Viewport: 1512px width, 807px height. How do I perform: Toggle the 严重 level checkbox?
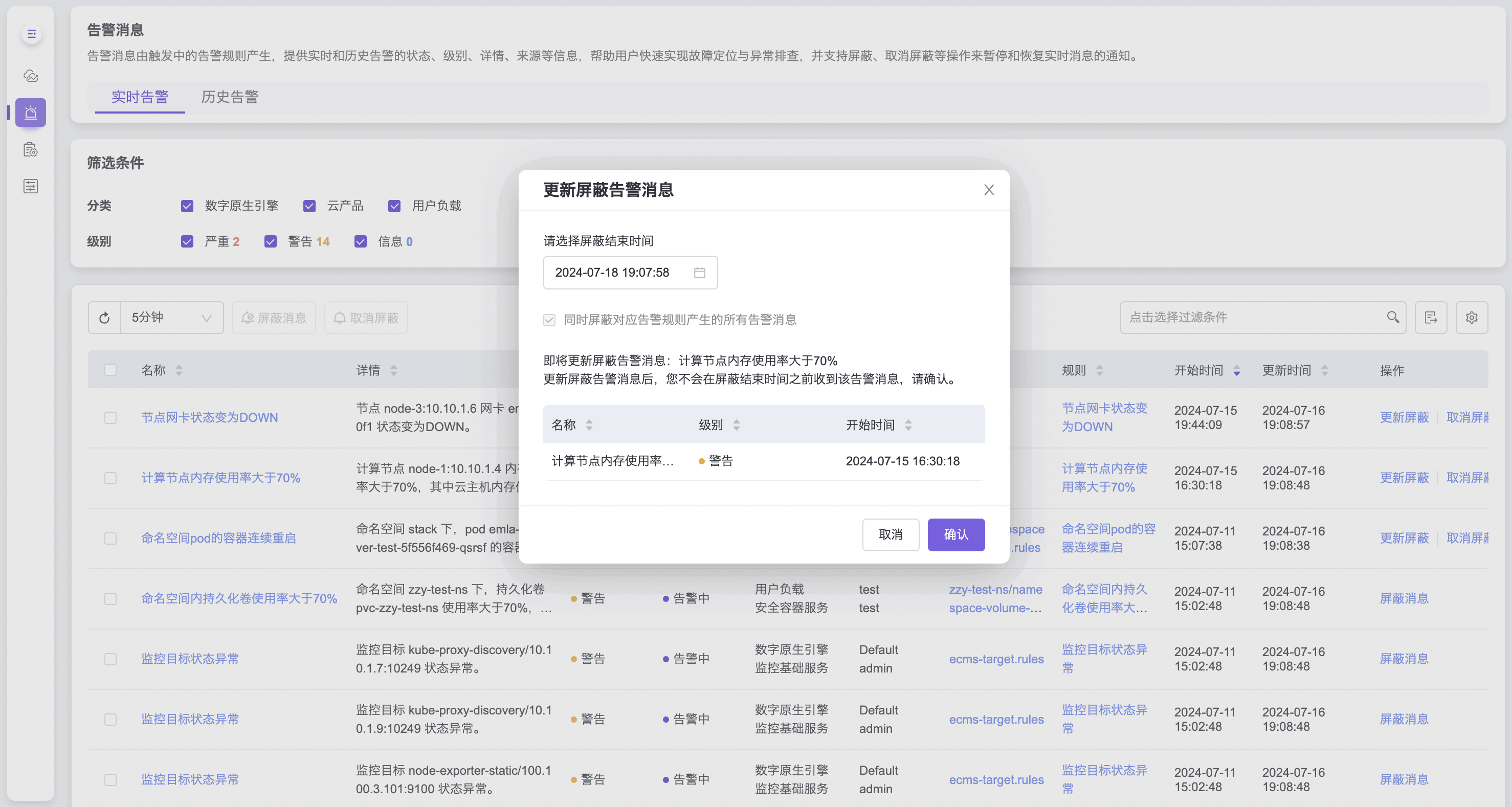(x=187, y=242)
